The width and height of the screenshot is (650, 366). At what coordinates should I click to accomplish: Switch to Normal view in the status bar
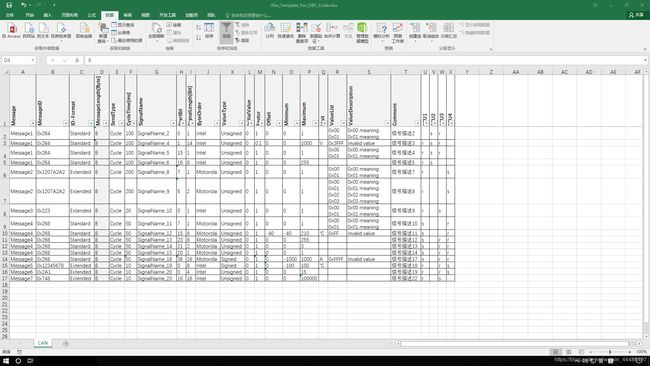coord(555,351)
